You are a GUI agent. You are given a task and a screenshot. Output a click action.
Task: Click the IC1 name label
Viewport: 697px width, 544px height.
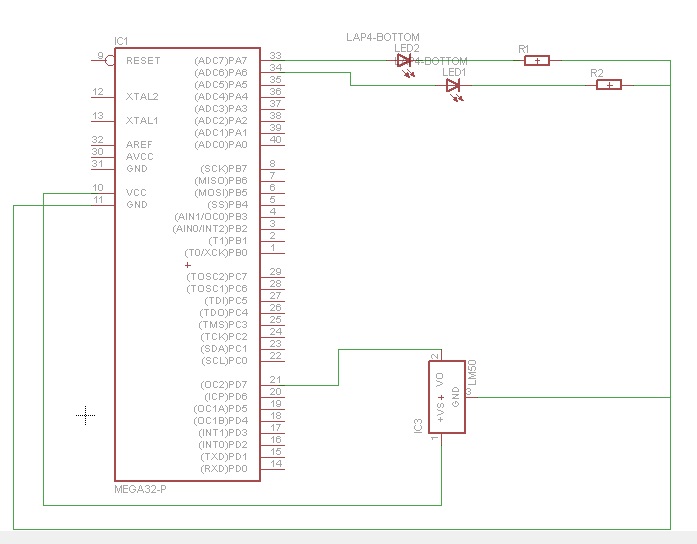pyautogui.click(x=121, y=41)
